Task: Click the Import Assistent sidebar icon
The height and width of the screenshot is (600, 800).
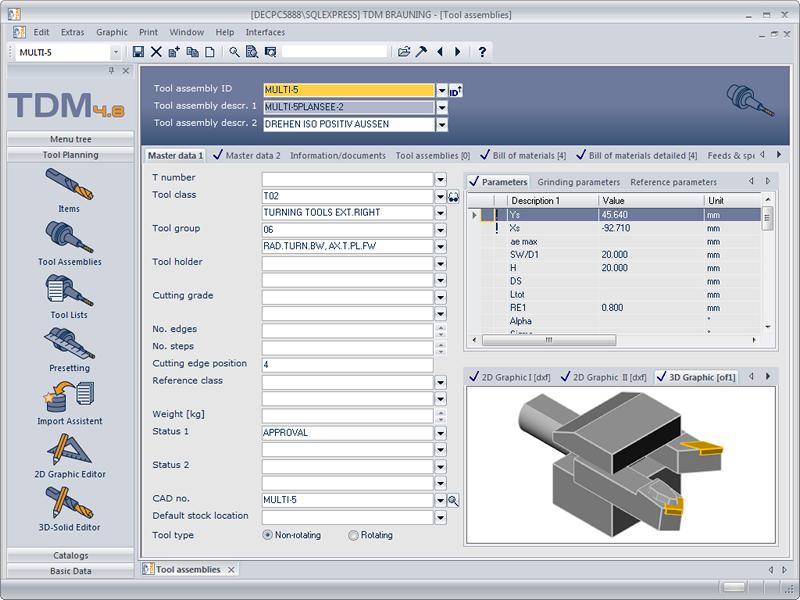Action: tap(70, 398)
